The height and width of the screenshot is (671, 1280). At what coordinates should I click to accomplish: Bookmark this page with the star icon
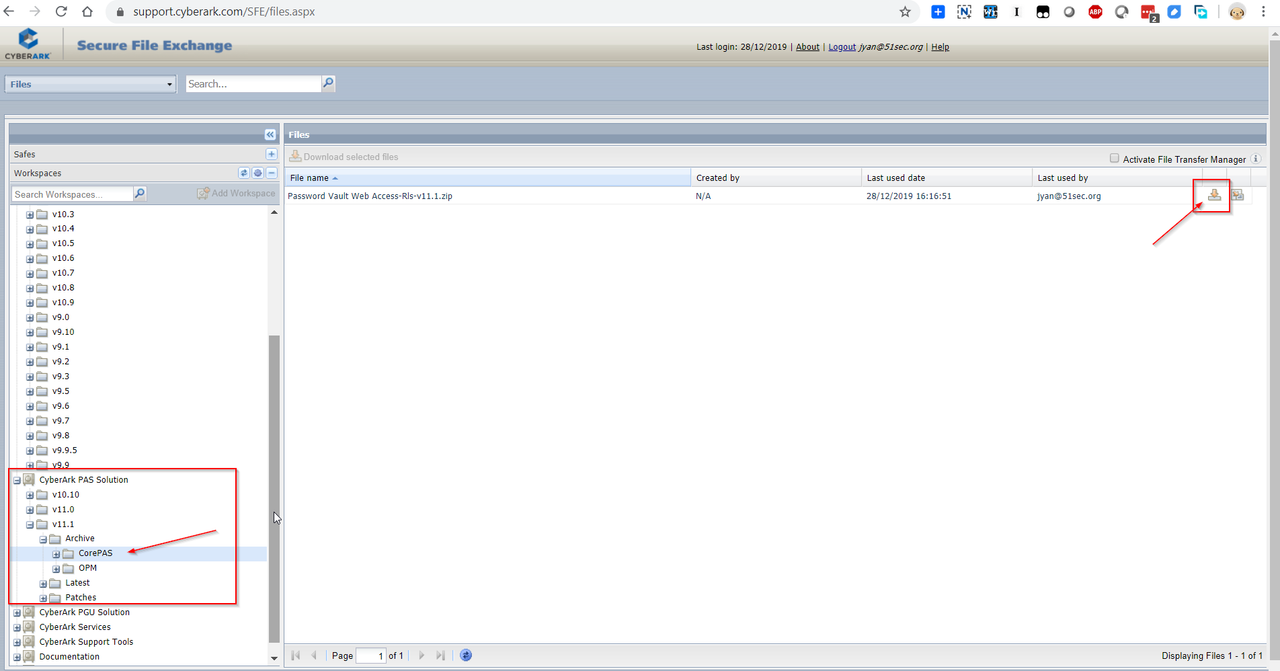tap(905, 12)
